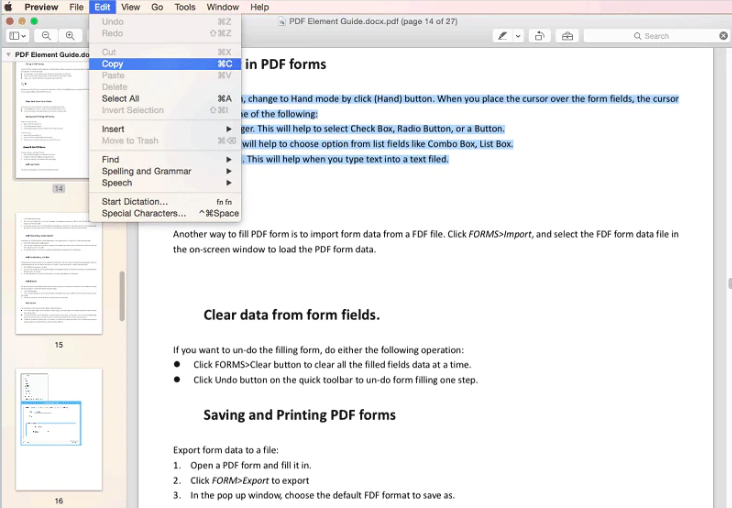Clear the search field with the X
The width and height of the screenshot is (732, 508).
pyautogui.click(x=723, y=36)
